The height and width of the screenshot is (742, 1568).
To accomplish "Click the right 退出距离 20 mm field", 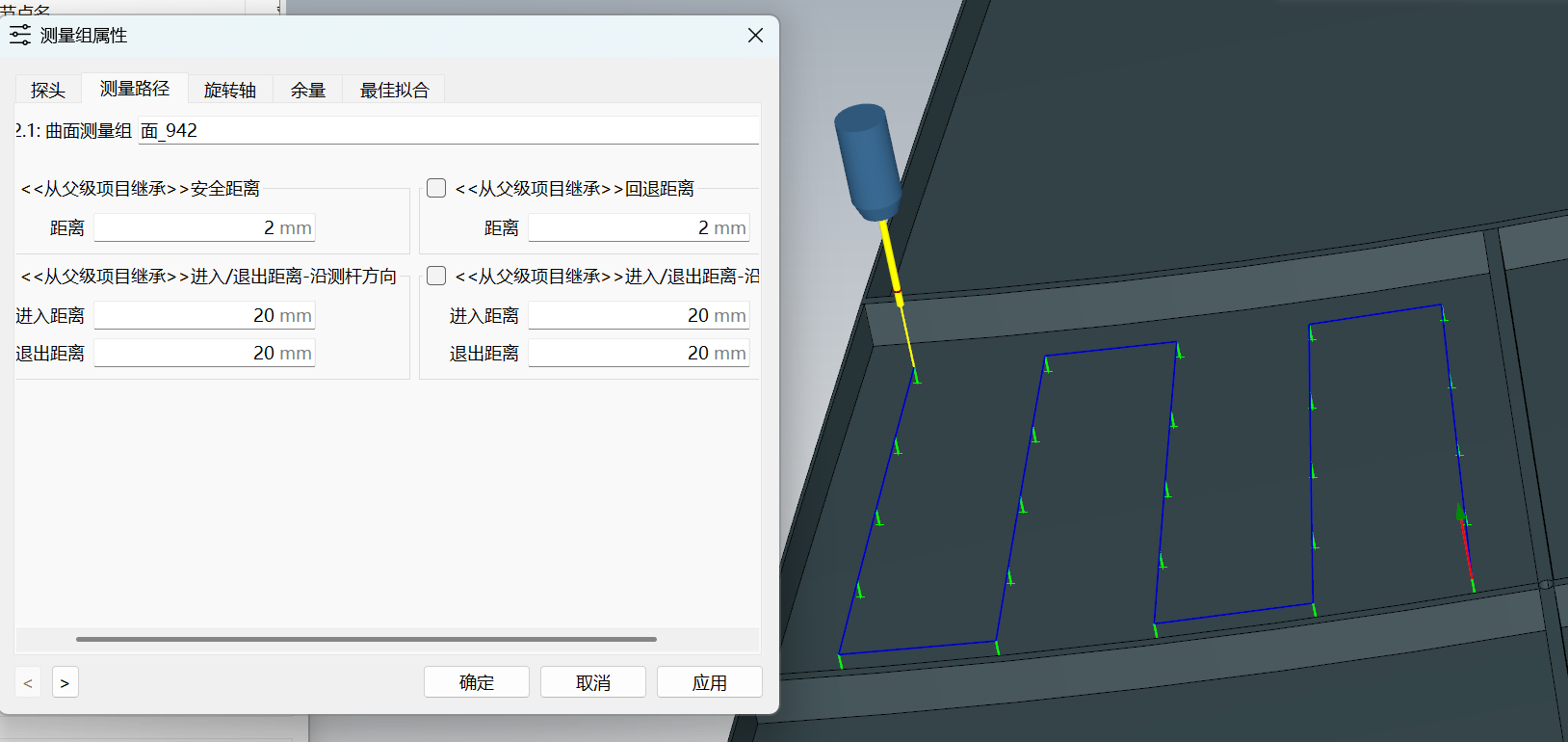I will pos(639,354).
